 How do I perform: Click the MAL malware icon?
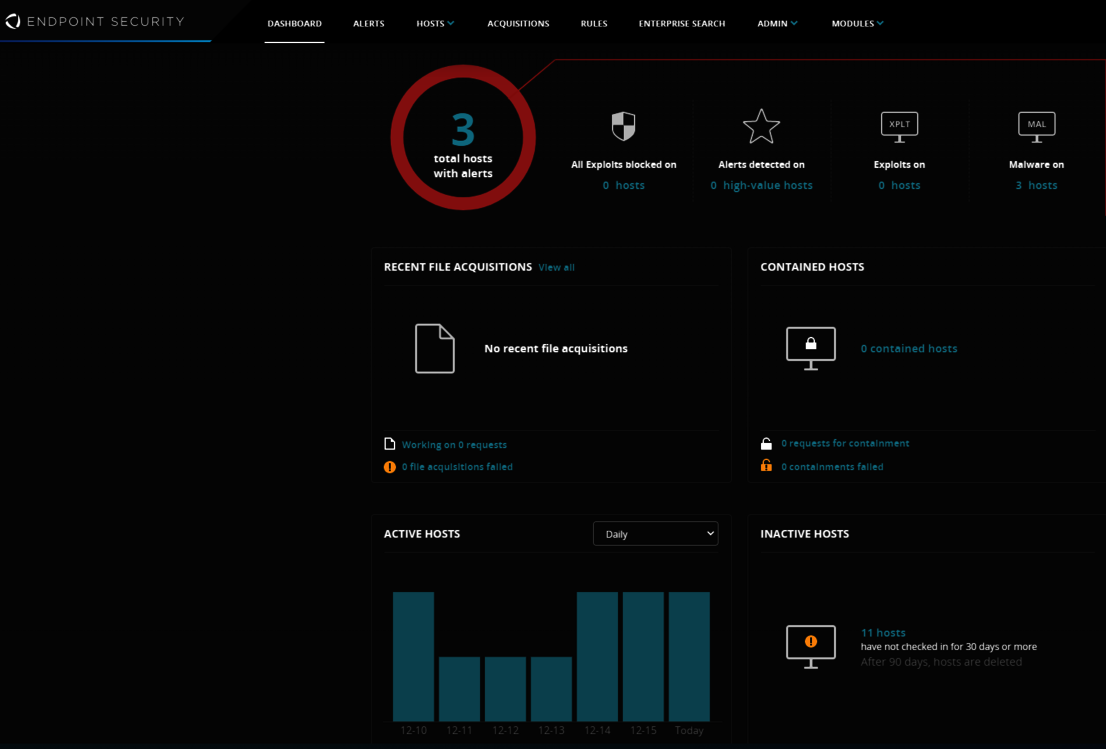1036,126
